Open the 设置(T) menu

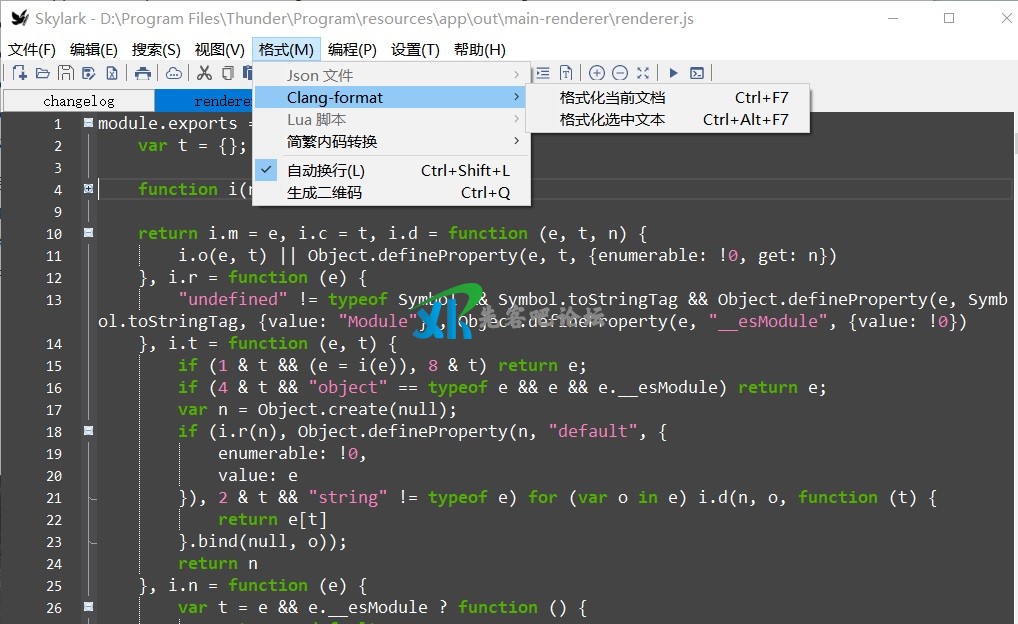pyautogui.click(x=415, y=50)
